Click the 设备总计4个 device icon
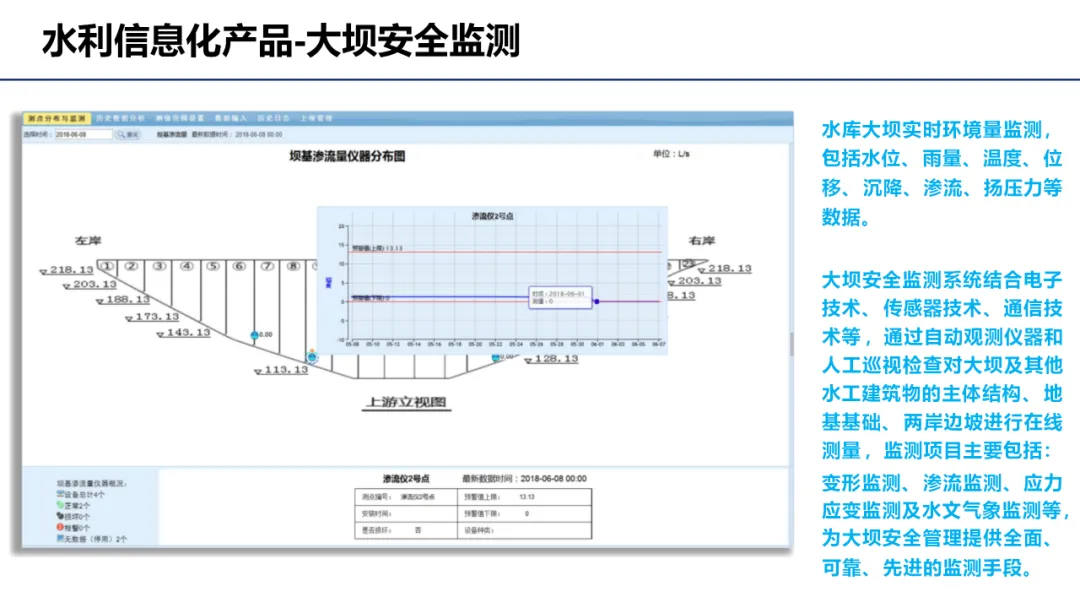 coord(60,494)
